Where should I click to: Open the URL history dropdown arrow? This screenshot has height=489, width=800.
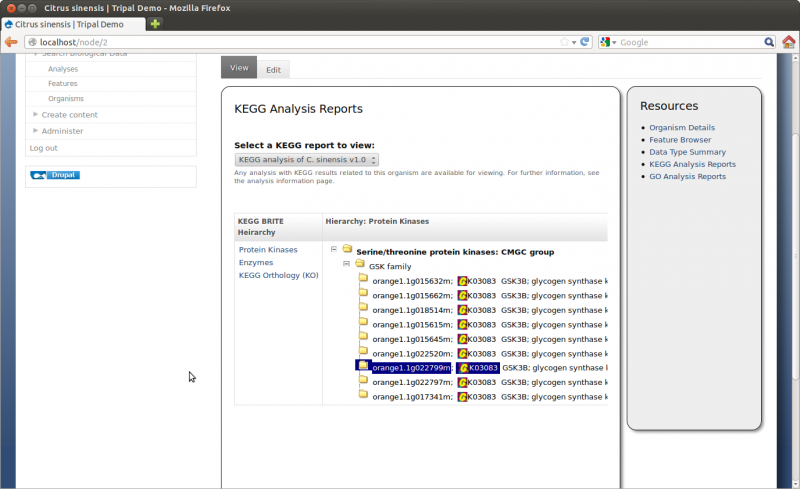pos(574,42)
